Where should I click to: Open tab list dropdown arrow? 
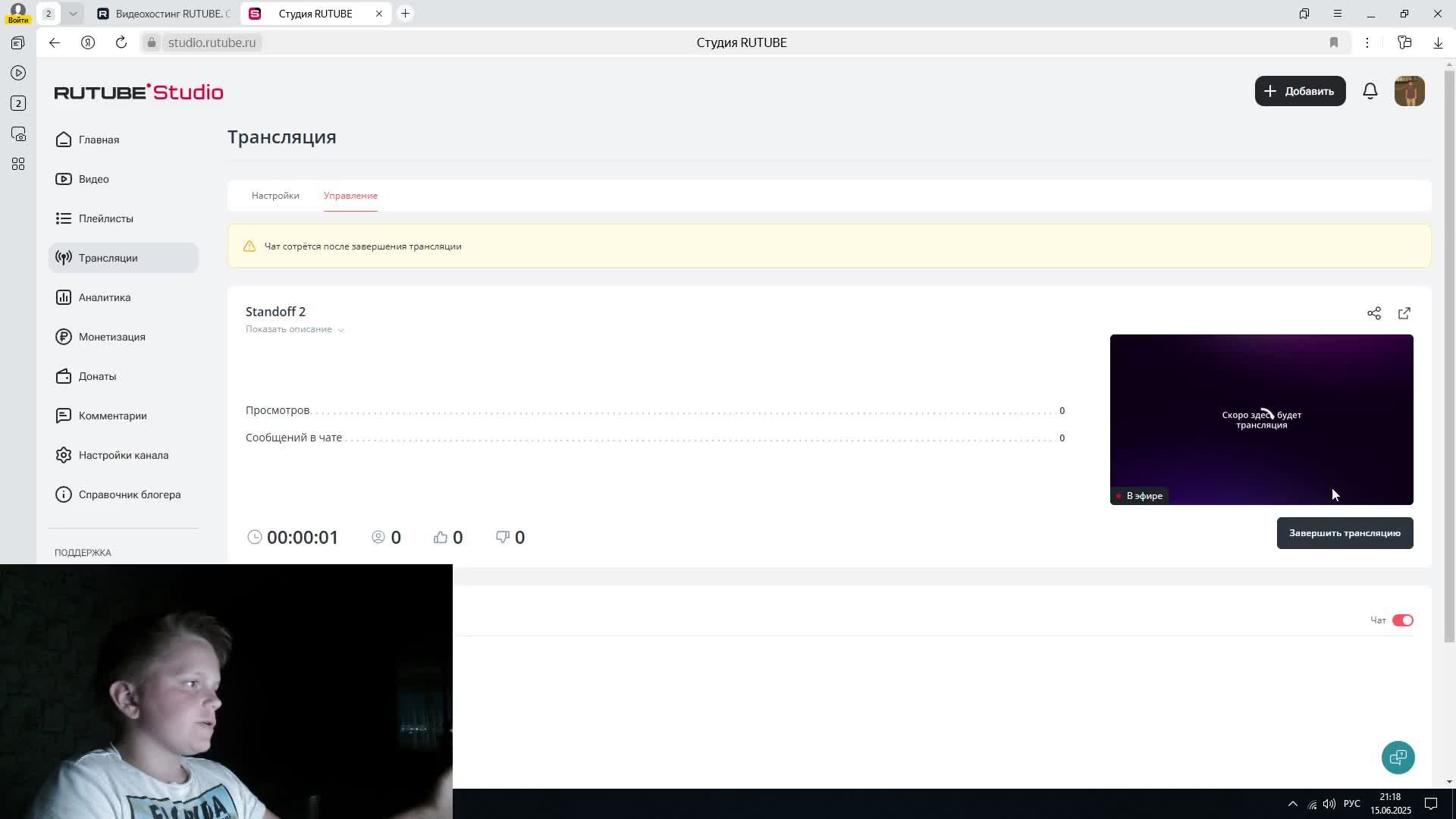pyautogui.click(x=73, y=14)
